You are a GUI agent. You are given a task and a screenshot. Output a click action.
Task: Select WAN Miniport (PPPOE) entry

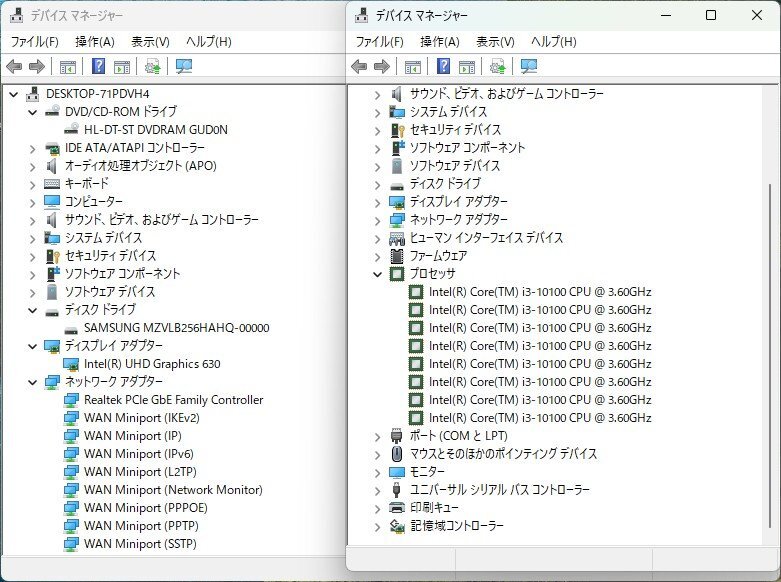coord(145,507)
